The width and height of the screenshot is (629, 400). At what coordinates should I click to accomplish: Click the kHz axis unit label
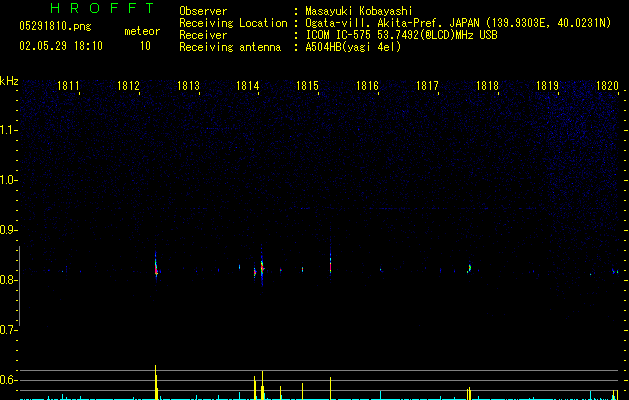(x=9, y=81)
